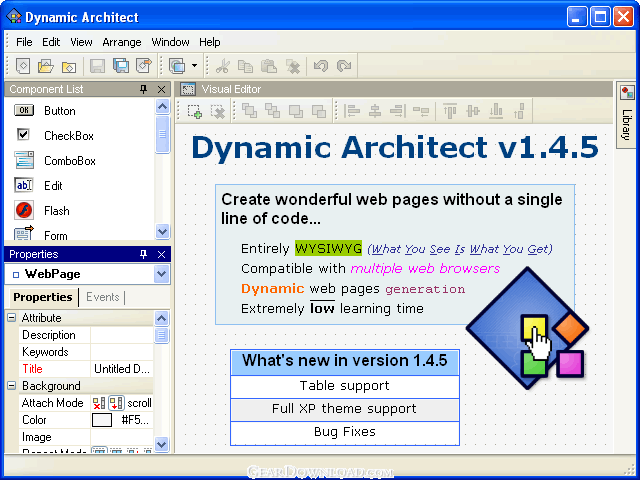
Task: Click the Align bottom edges icon
Action: (496, 111)
